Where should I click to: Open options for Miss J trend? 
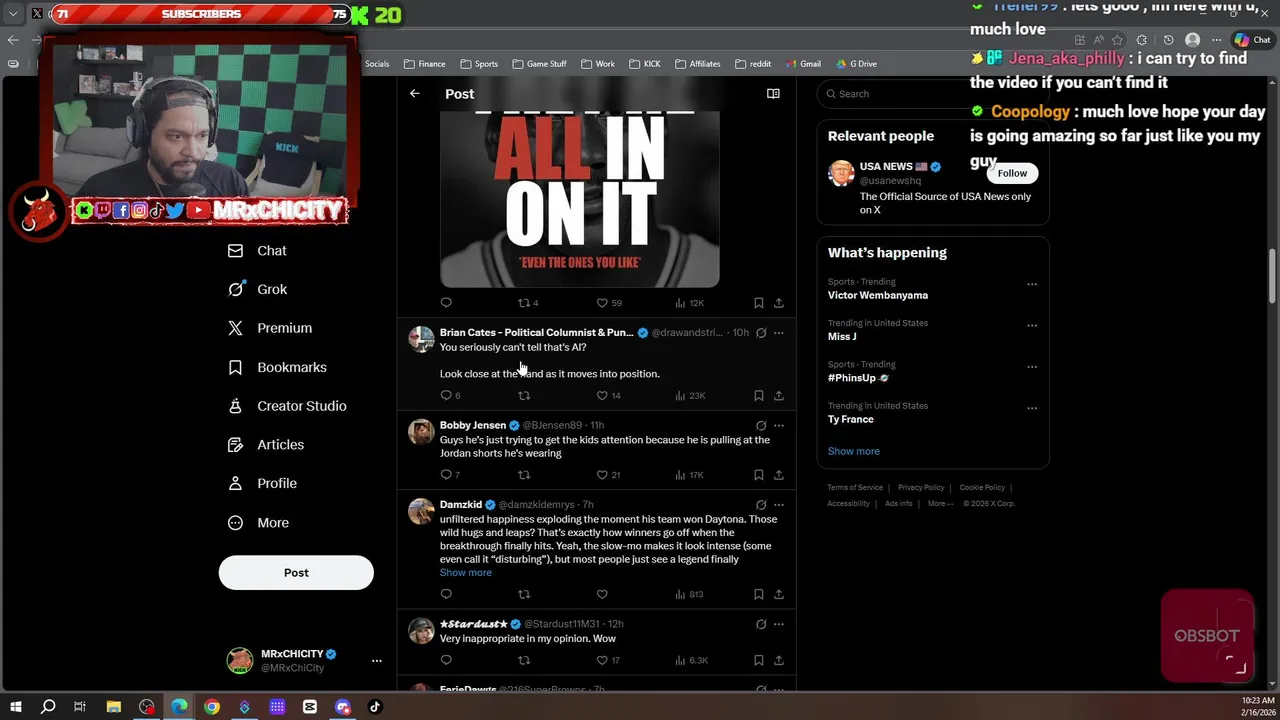(x=1032, y=325)
